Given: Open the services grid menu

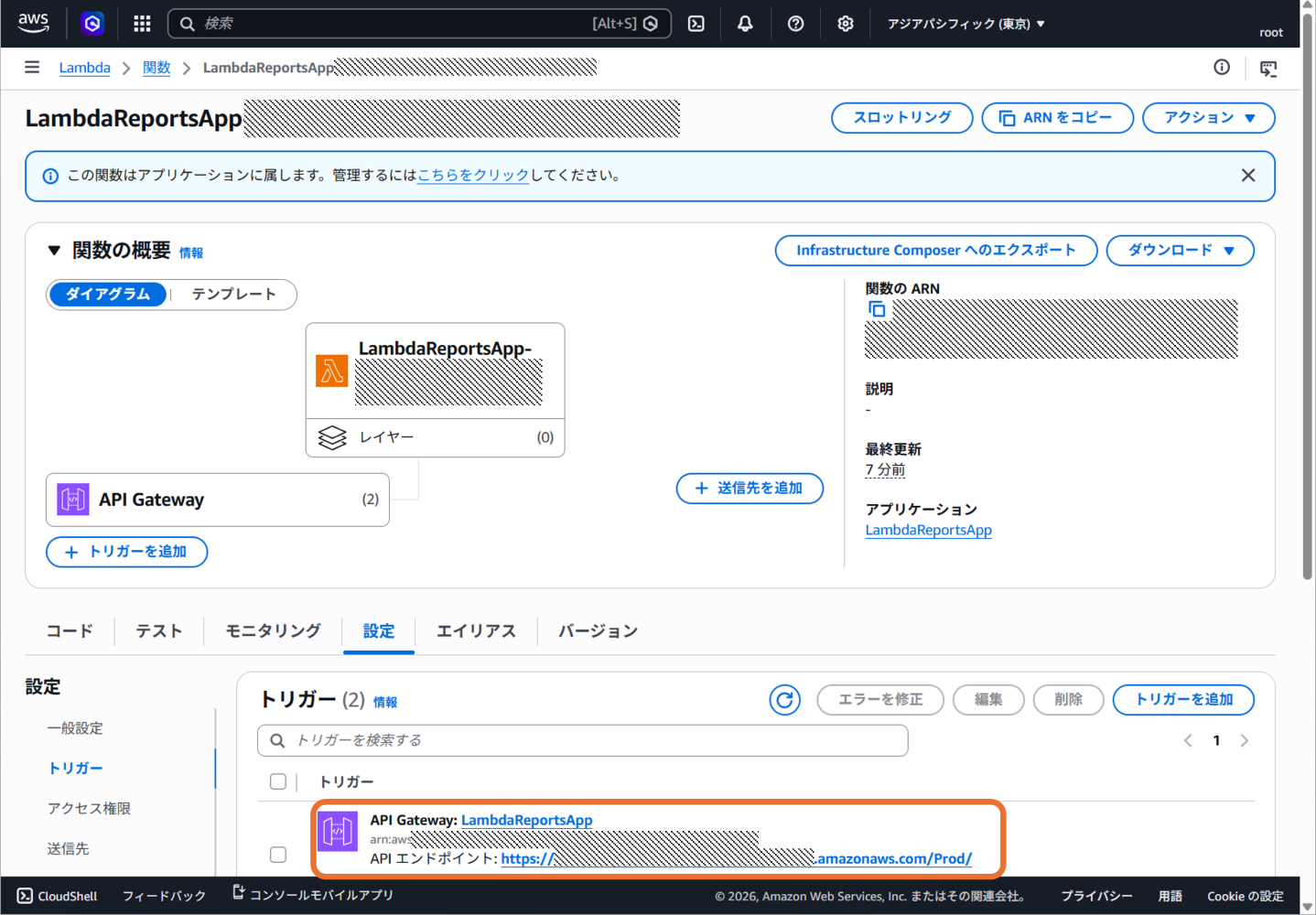Looking at the screenshot, I should pyautogui.click(x=142, y=24).
